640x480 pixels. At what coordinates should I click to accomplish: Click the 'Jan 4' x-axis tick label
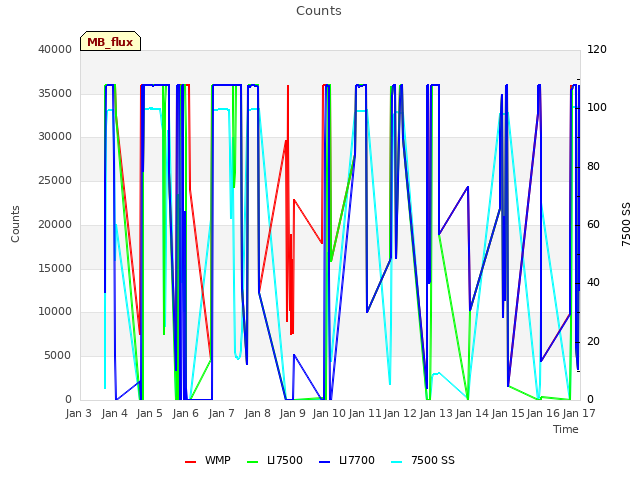(114, 413)
